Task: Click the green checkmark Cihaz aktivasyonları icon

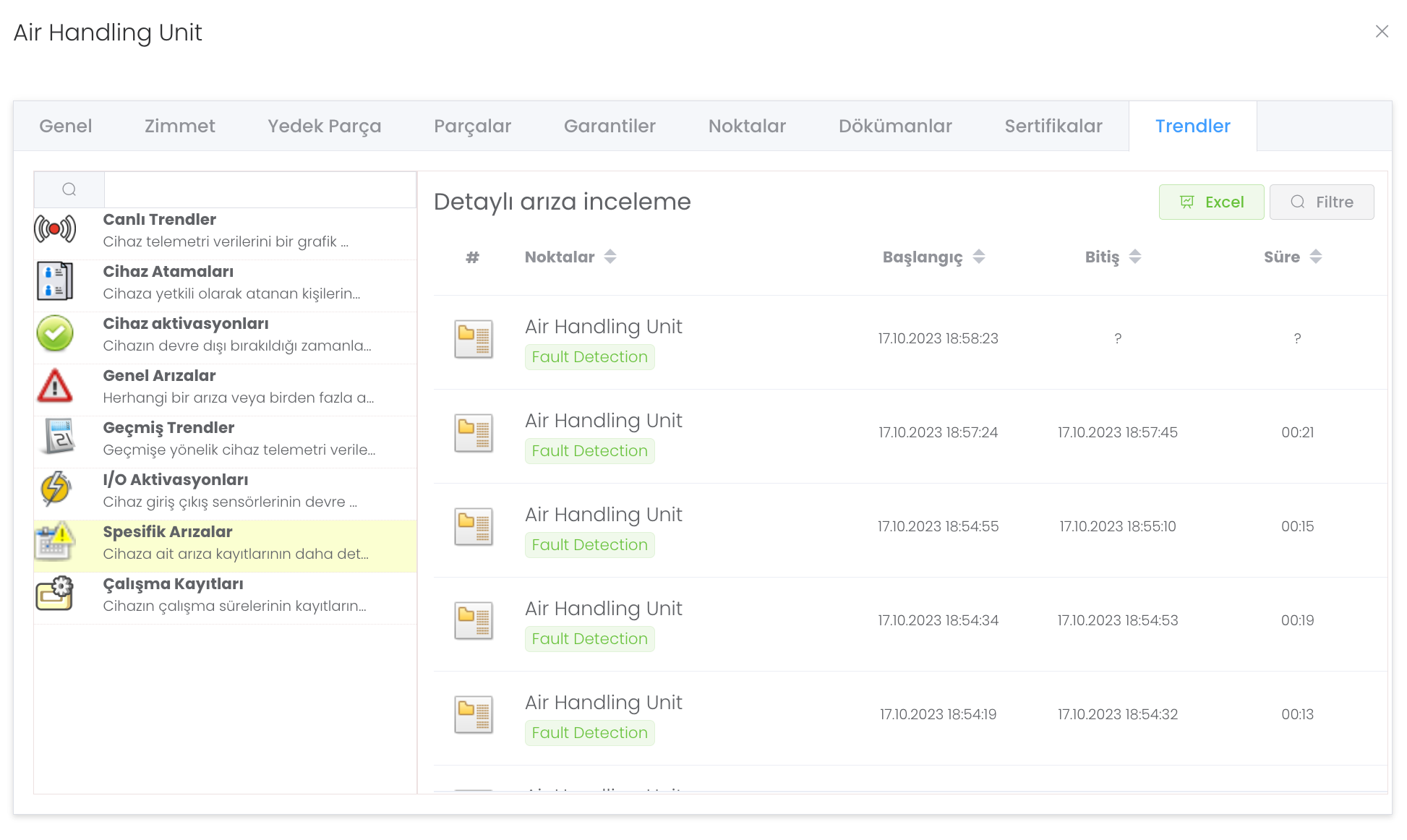Action: point(55,333)
